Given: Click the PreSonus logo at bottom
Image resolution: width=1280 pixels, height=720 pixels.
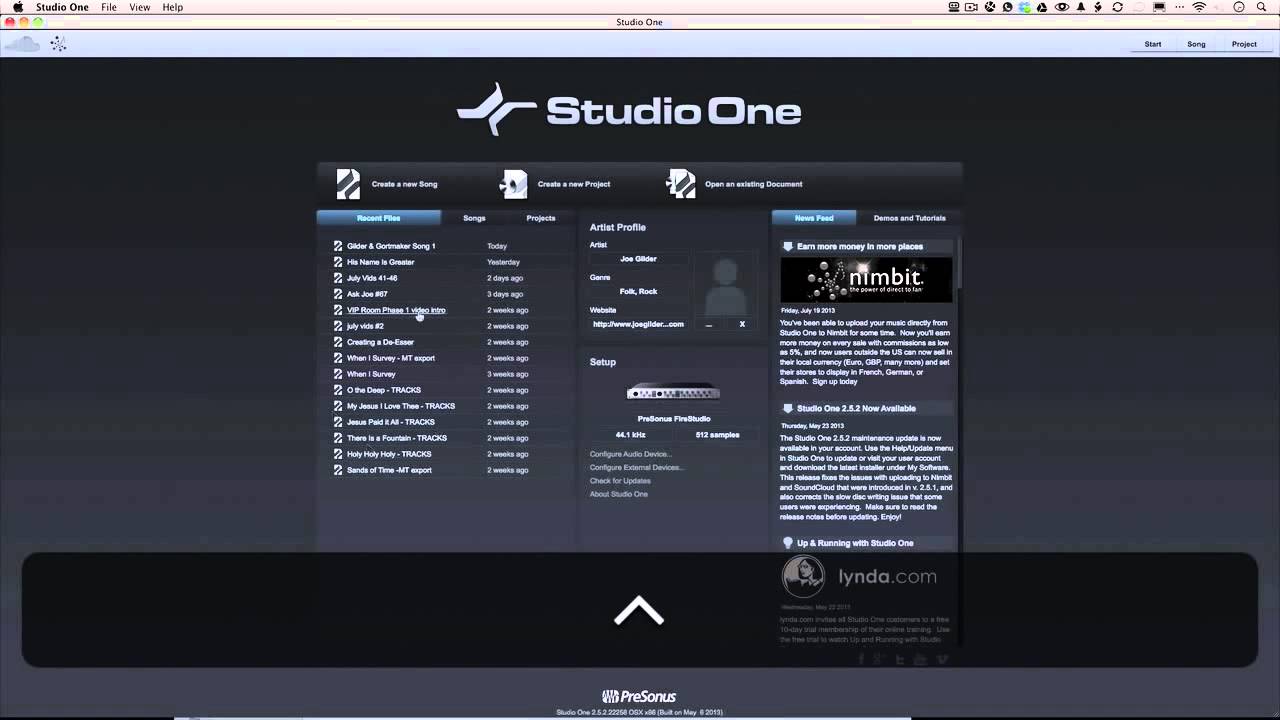Looking at the screenshot, I should pyautogui.click(x=639, y=697).
